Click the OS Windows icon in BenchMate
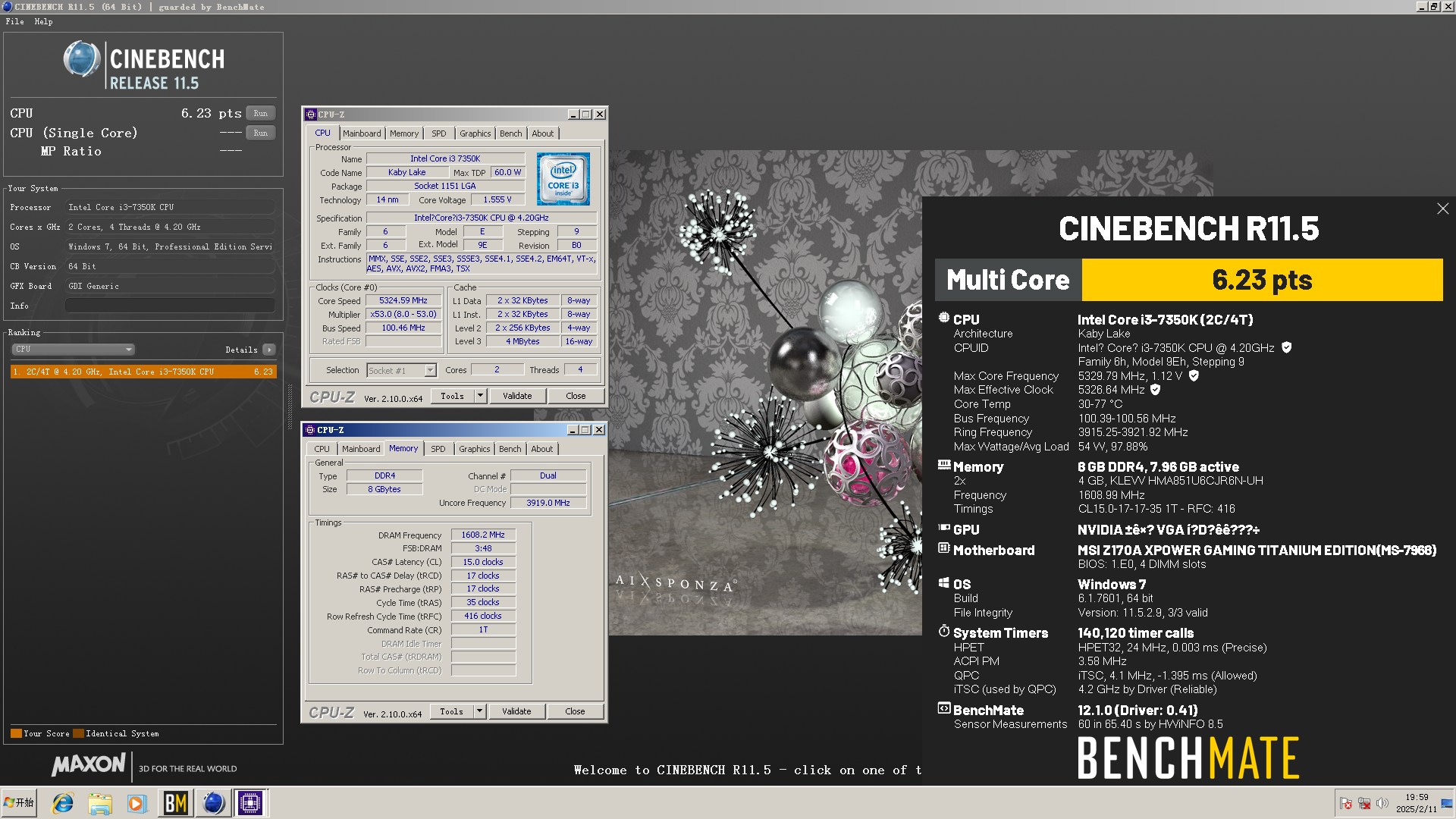 pos(944,582)
